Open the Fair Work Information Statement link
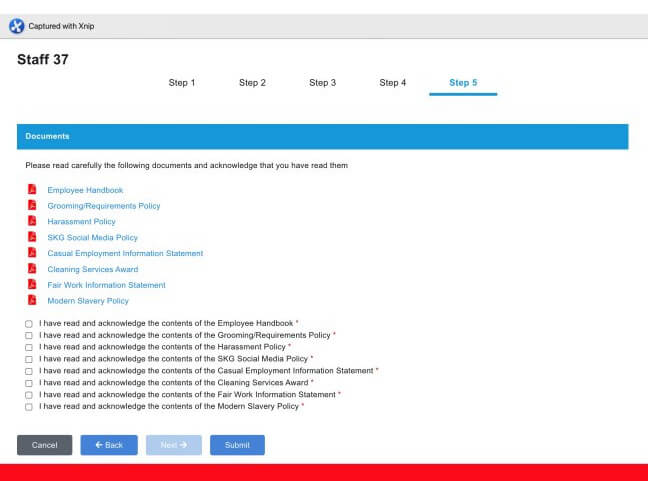The width and height of the screenshot is (648, 481). 106,285
